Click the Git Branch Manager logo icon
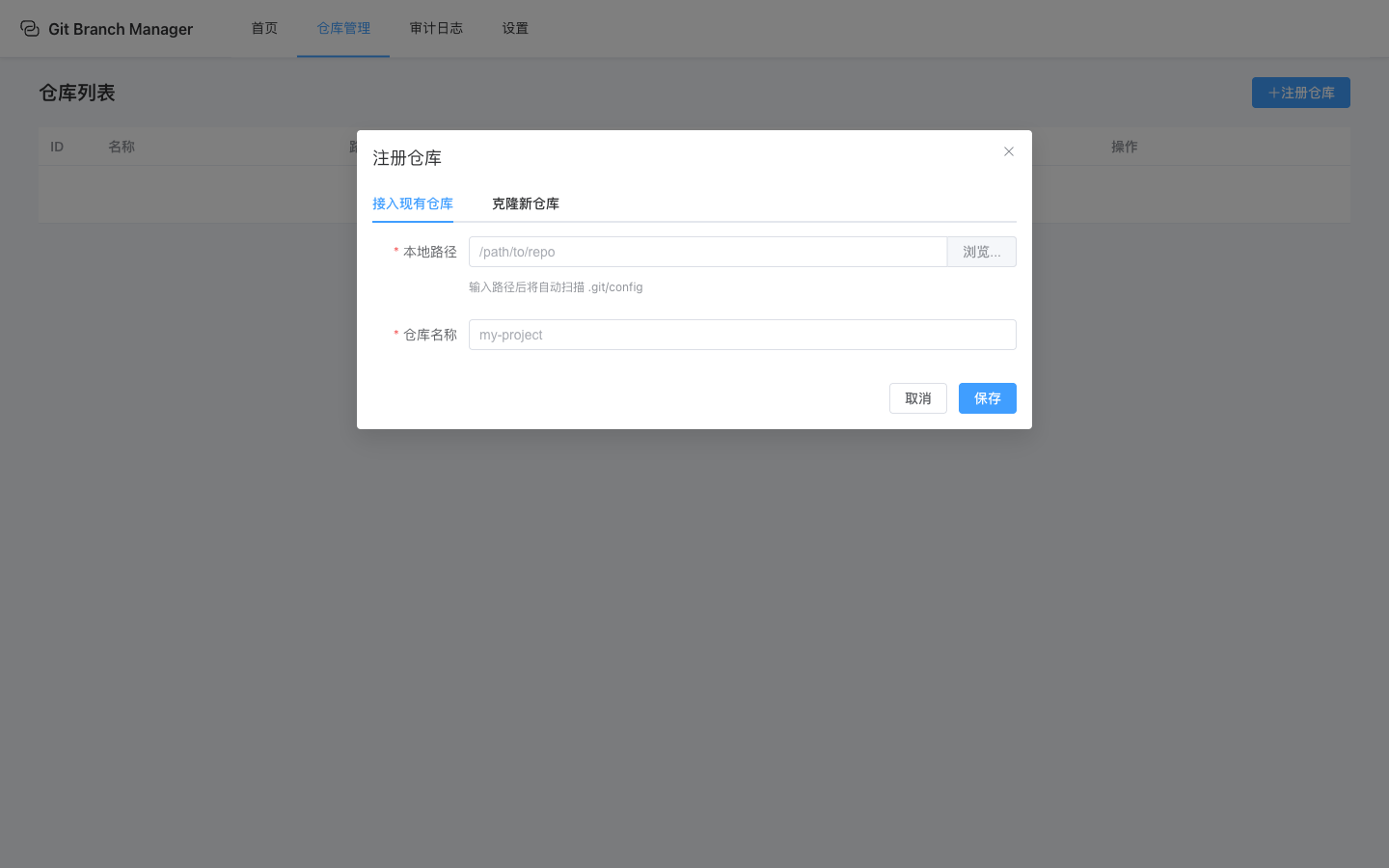Image resolution: width=1389 pixels, height=868 pixels. pyautogui.click(x=31, y=28)
